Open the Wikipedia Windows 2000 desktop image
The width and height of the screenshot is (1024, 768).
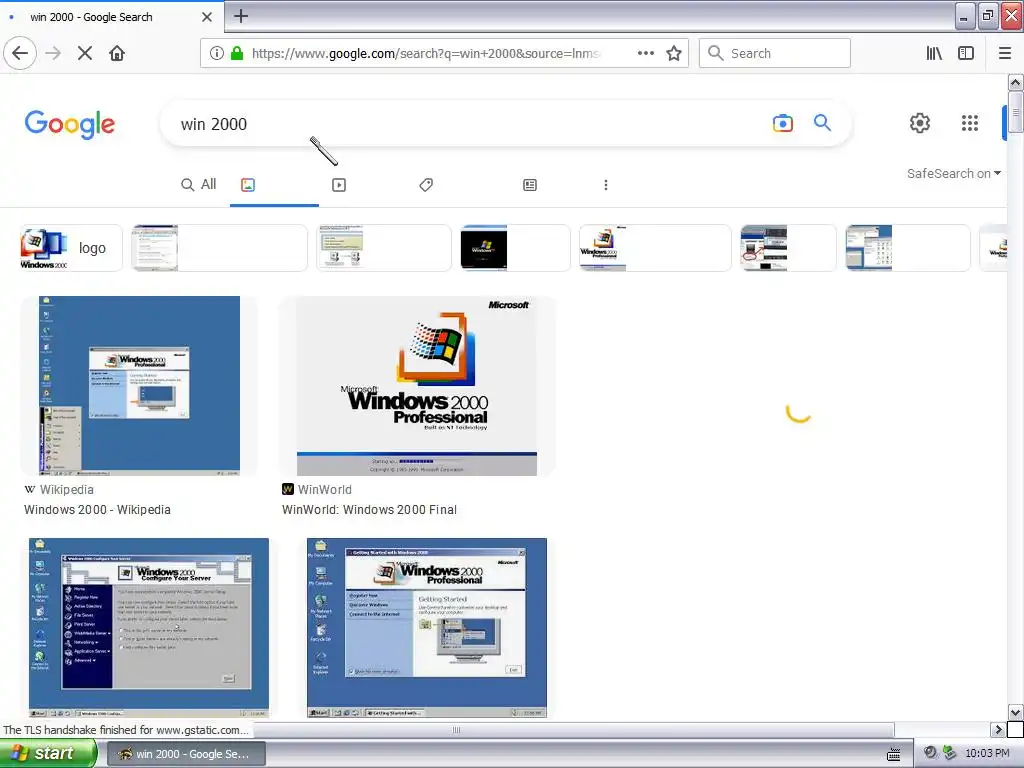(140, 385)
